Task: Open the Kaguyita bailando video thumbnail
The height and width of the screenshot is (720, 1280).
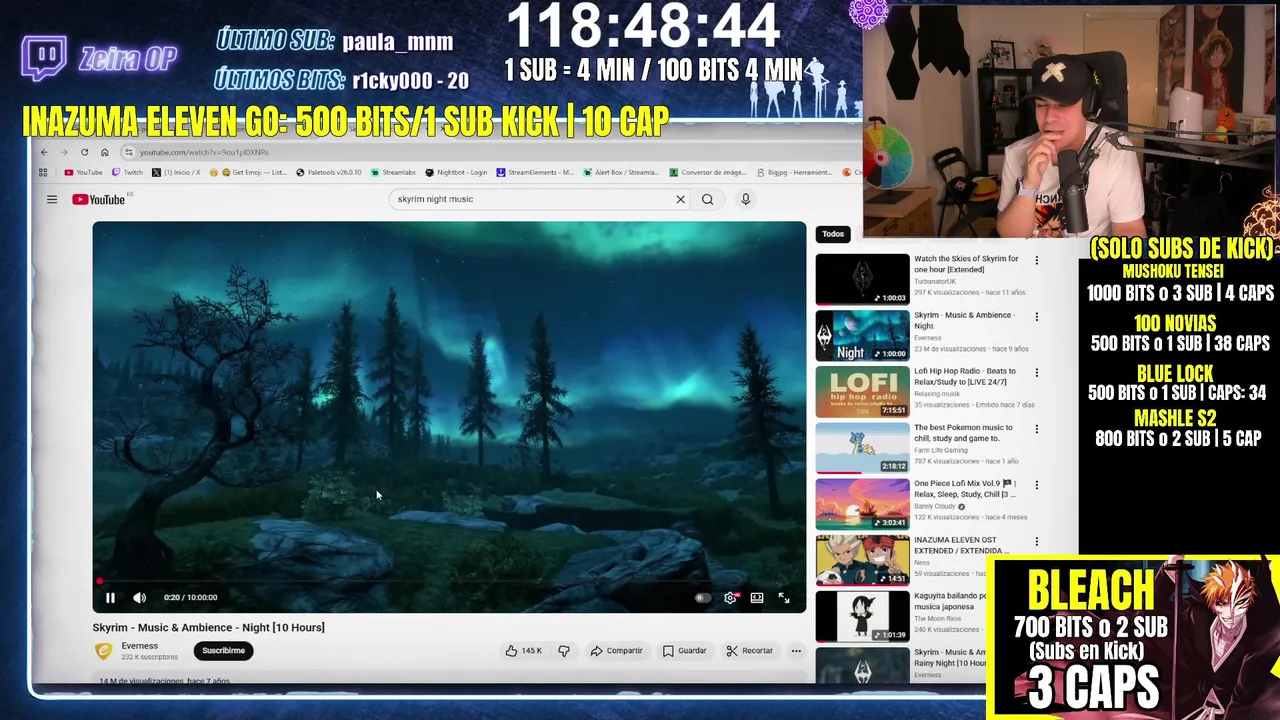Action: [862, 616]
